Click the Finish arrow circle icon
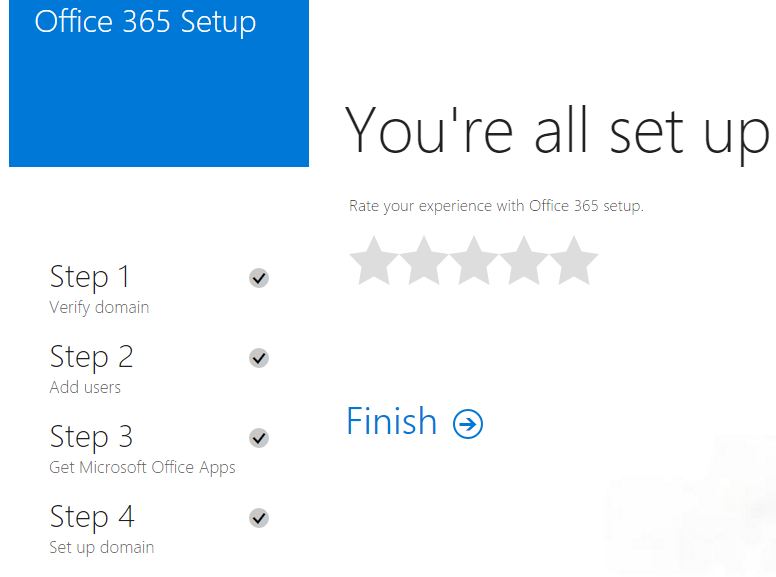 tap(468, 424)
